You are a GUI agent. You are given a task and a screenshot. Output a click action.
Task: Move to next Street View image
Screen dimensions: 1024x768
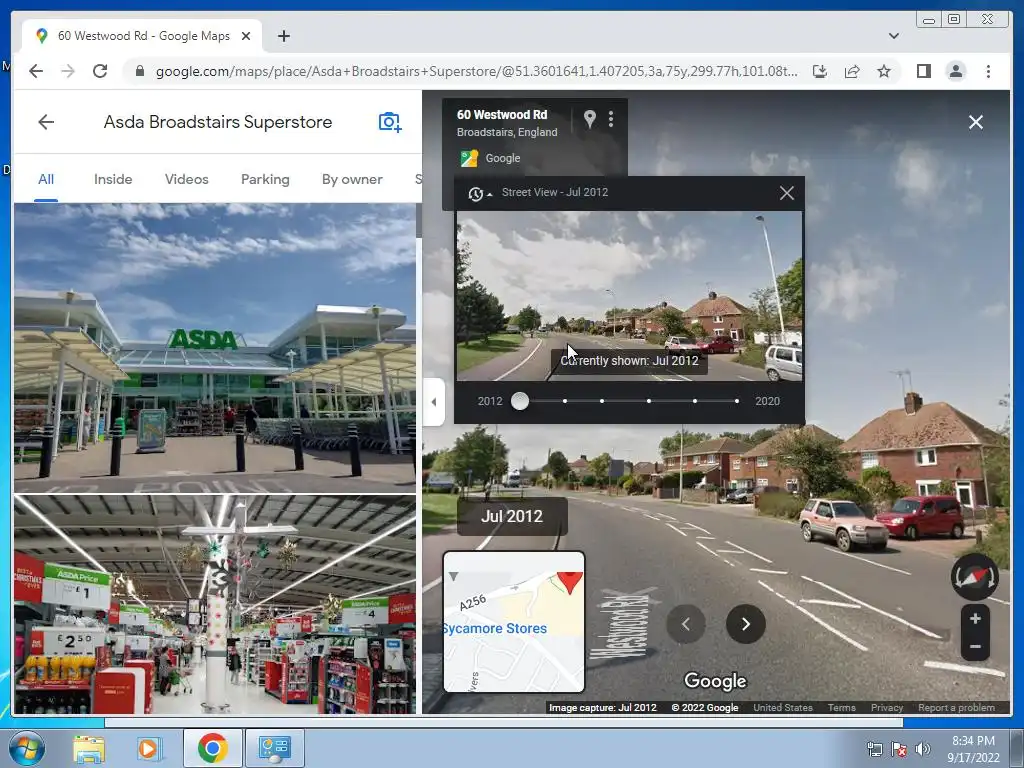745,624
